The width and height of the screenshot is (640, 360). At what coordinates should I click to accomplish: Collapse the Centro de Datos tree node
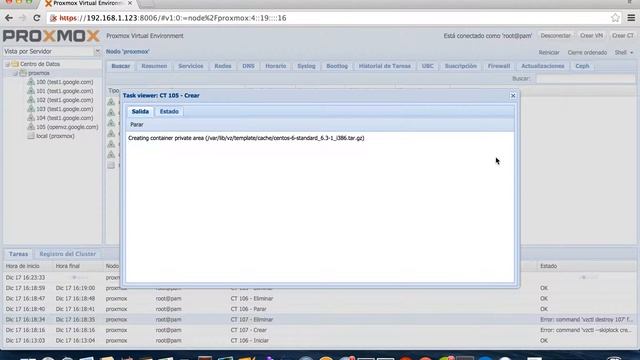[7, 64]
